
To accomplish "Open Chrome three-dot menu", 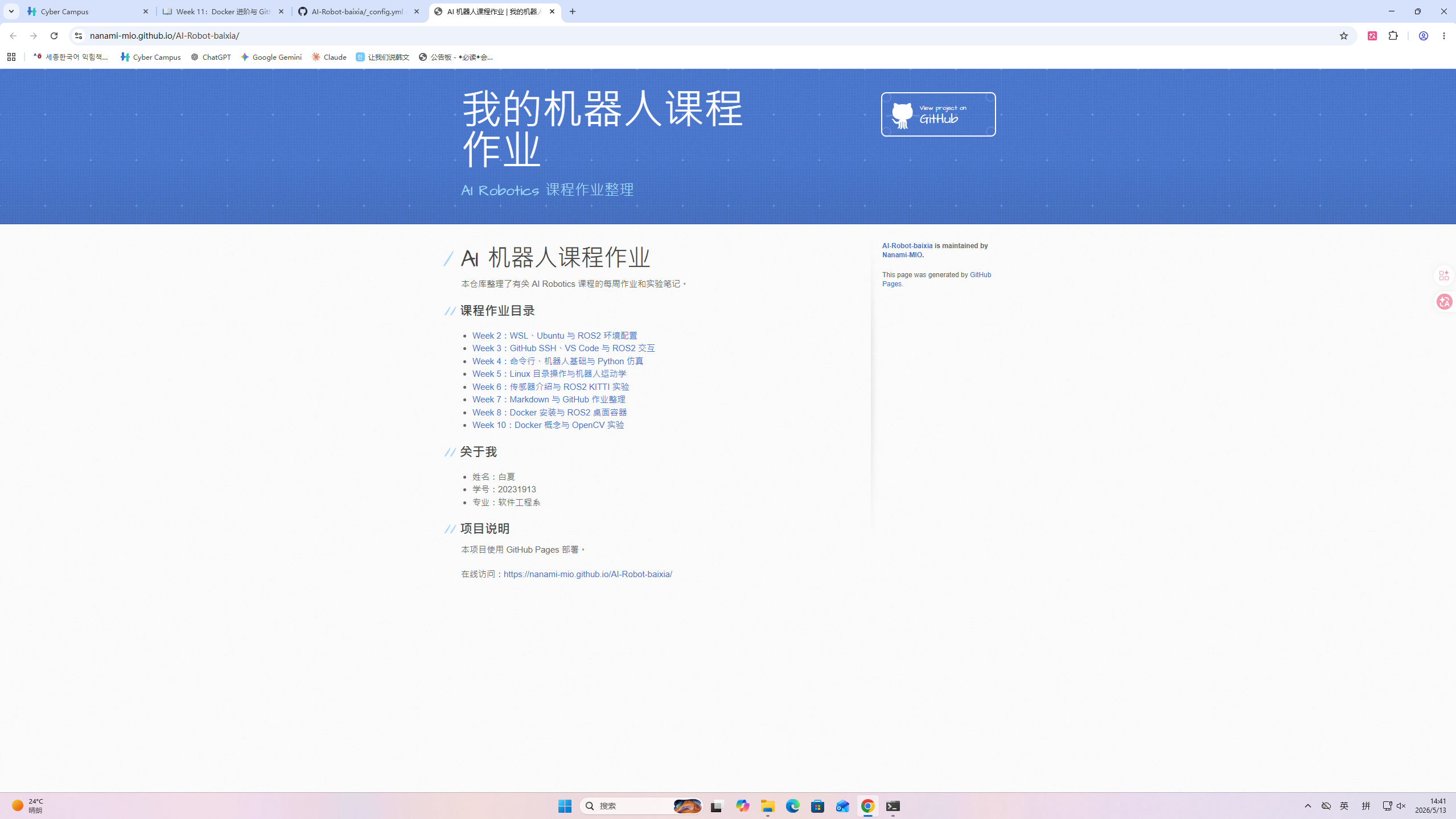I will pyautogui.click(x=1444, y=36).
